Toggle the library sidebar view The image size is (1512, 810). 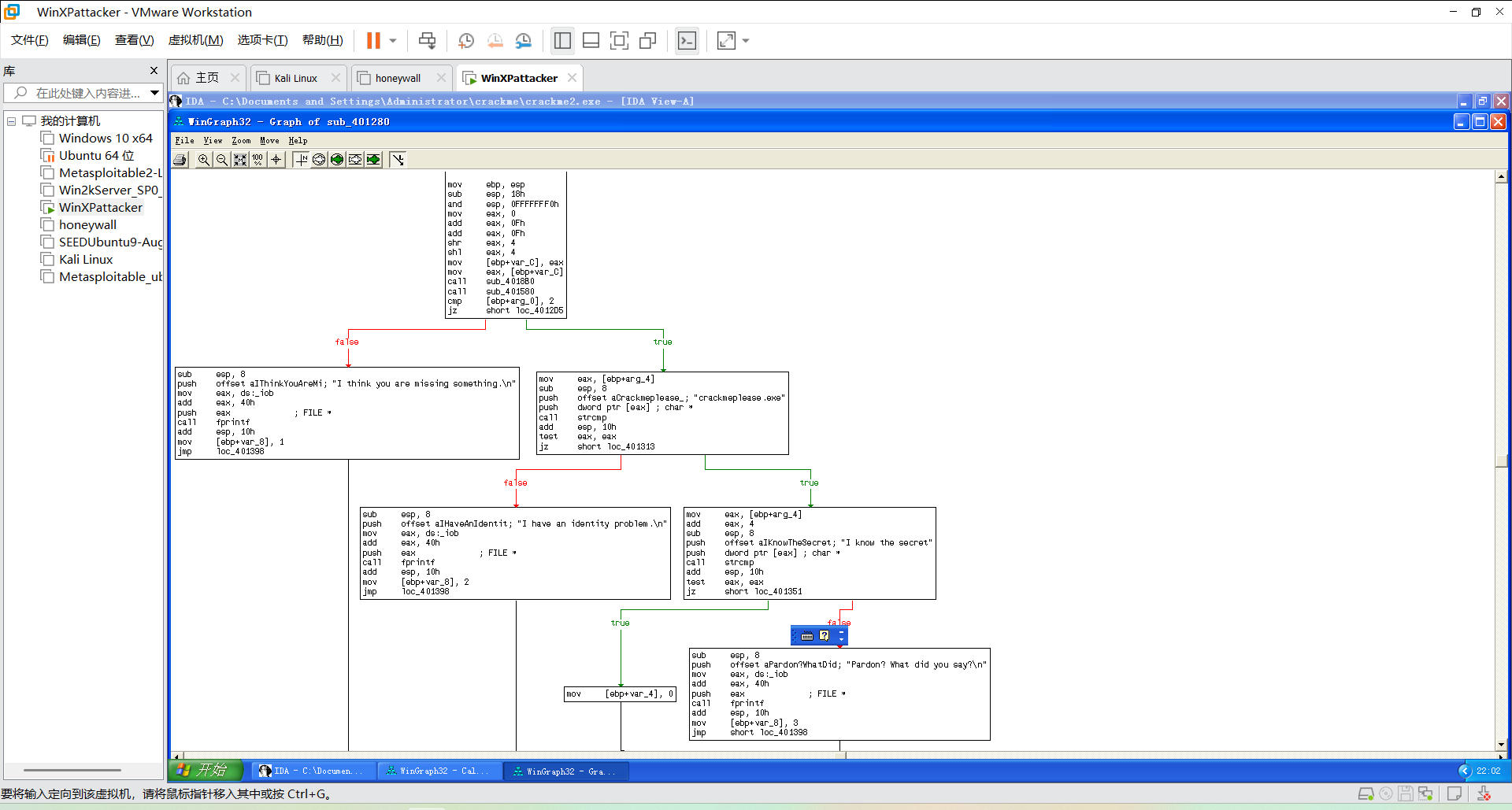click(562, 40)
